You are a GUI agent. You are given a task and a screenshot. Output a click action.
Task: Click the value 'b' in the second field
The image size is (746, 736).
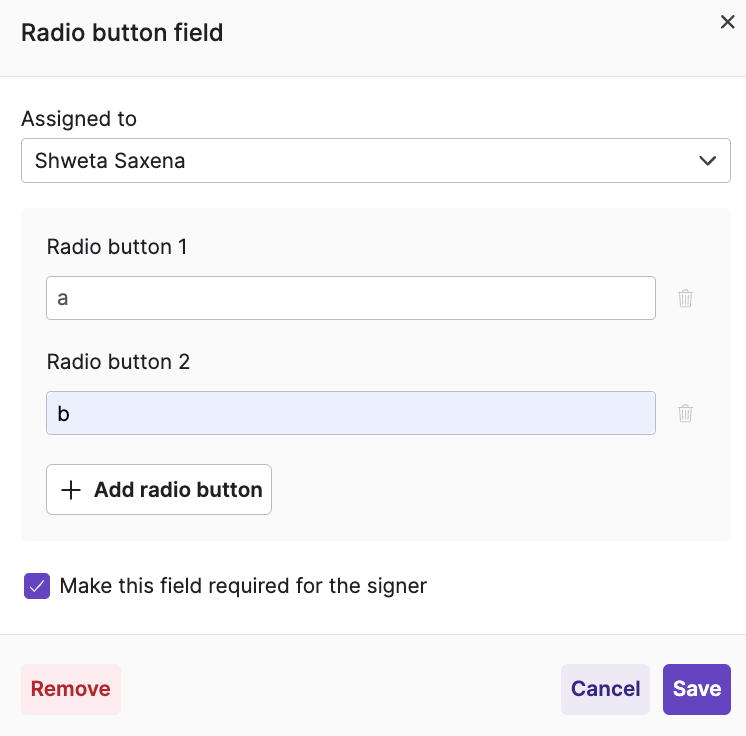[64, 414]
